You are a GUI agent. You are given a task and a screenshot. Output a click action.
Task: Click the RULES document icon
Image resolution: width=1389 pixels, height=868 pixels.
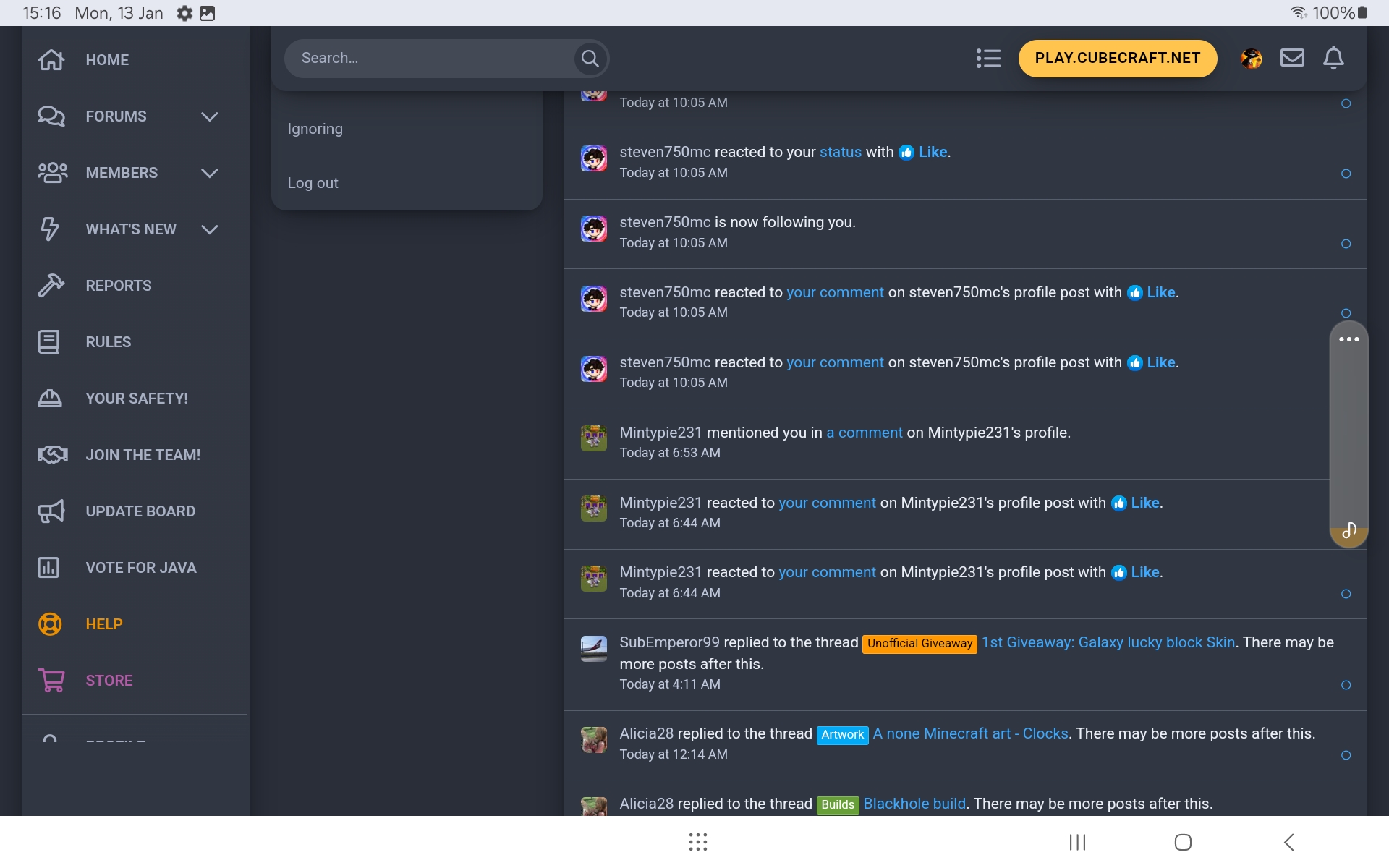point(48,342)
